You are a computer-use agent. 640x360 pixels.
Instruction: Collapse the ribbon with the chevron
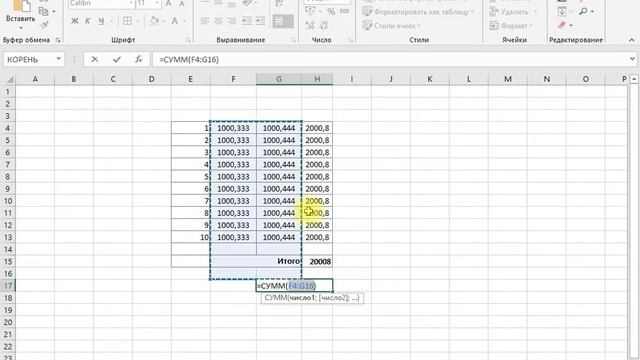631,40
